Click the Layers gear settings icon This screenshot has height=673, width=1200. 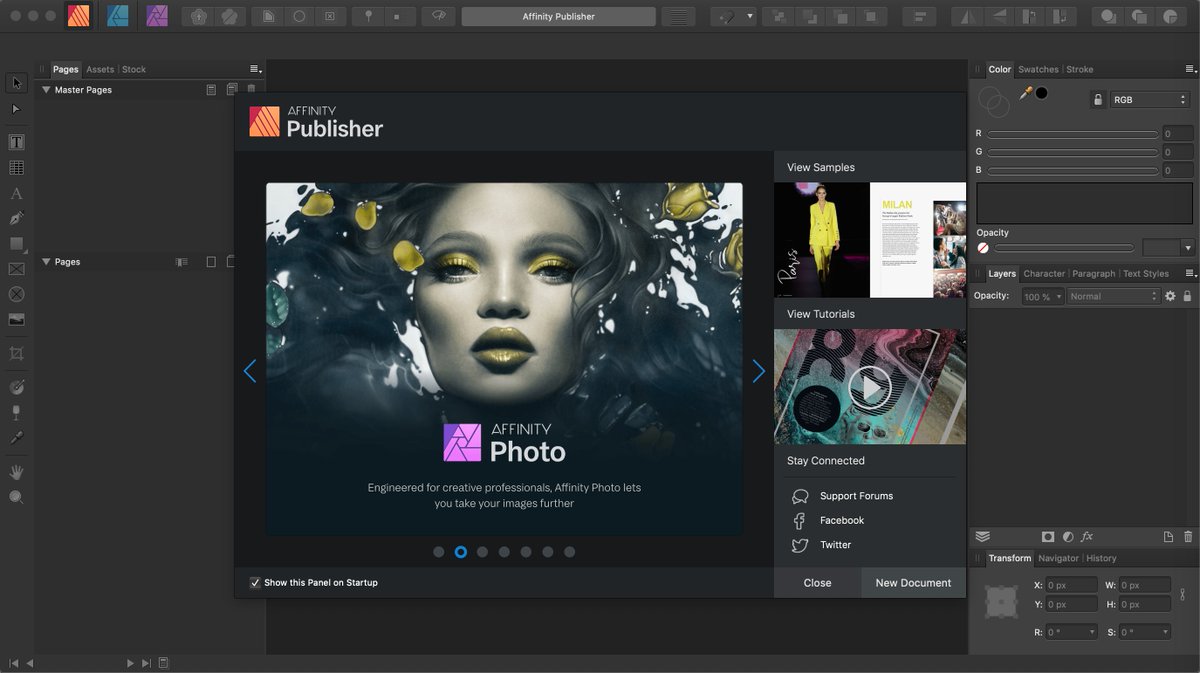(x=1170, y=296)
